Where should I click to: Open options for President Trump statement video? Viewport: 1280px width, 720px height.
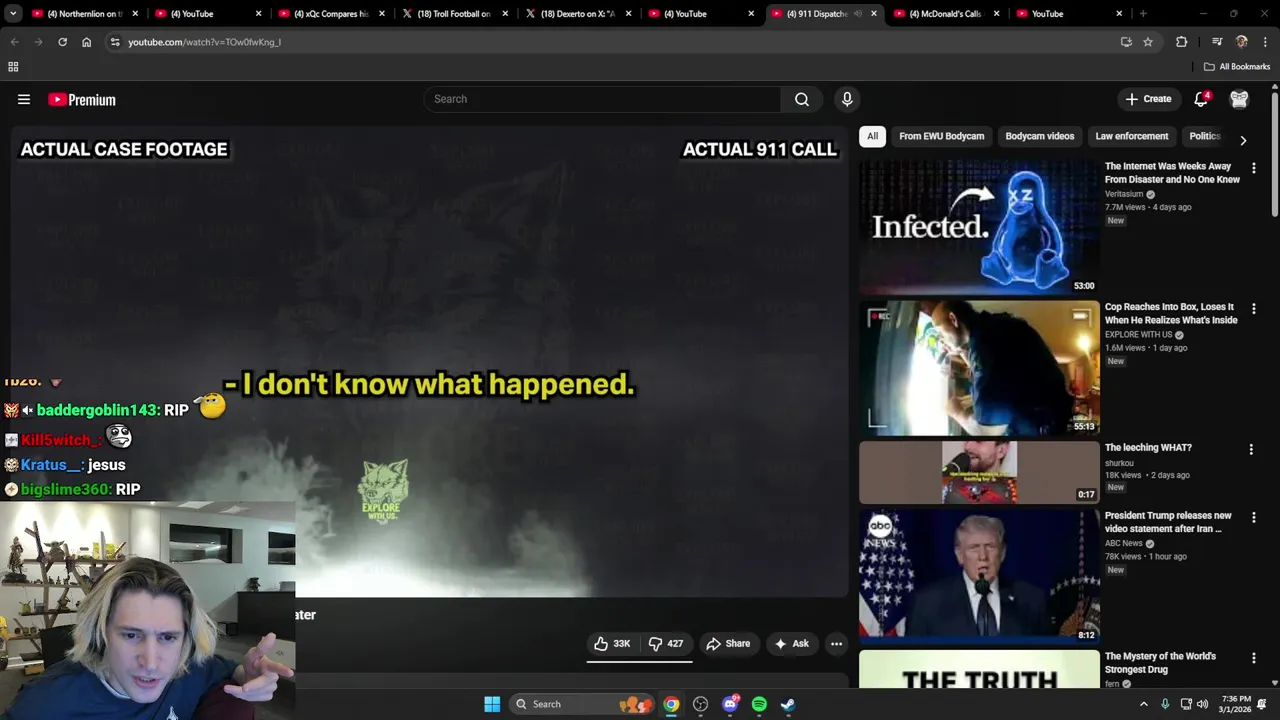click(x=1254, y=518)
